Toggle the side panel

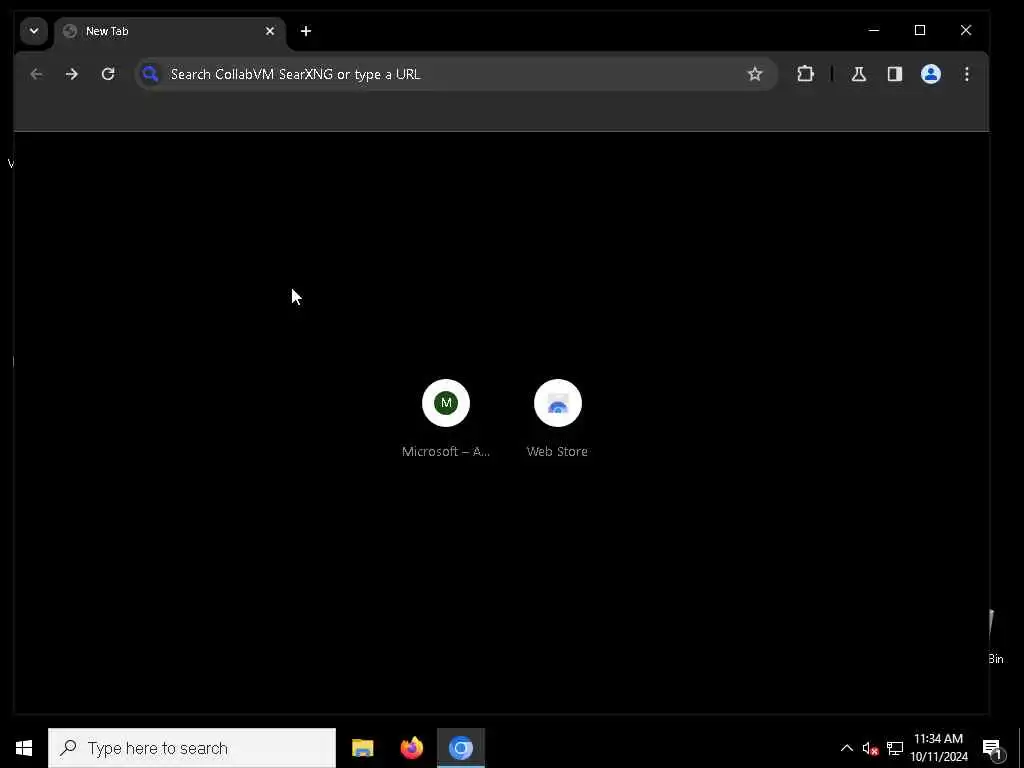(x=895, y=74)
